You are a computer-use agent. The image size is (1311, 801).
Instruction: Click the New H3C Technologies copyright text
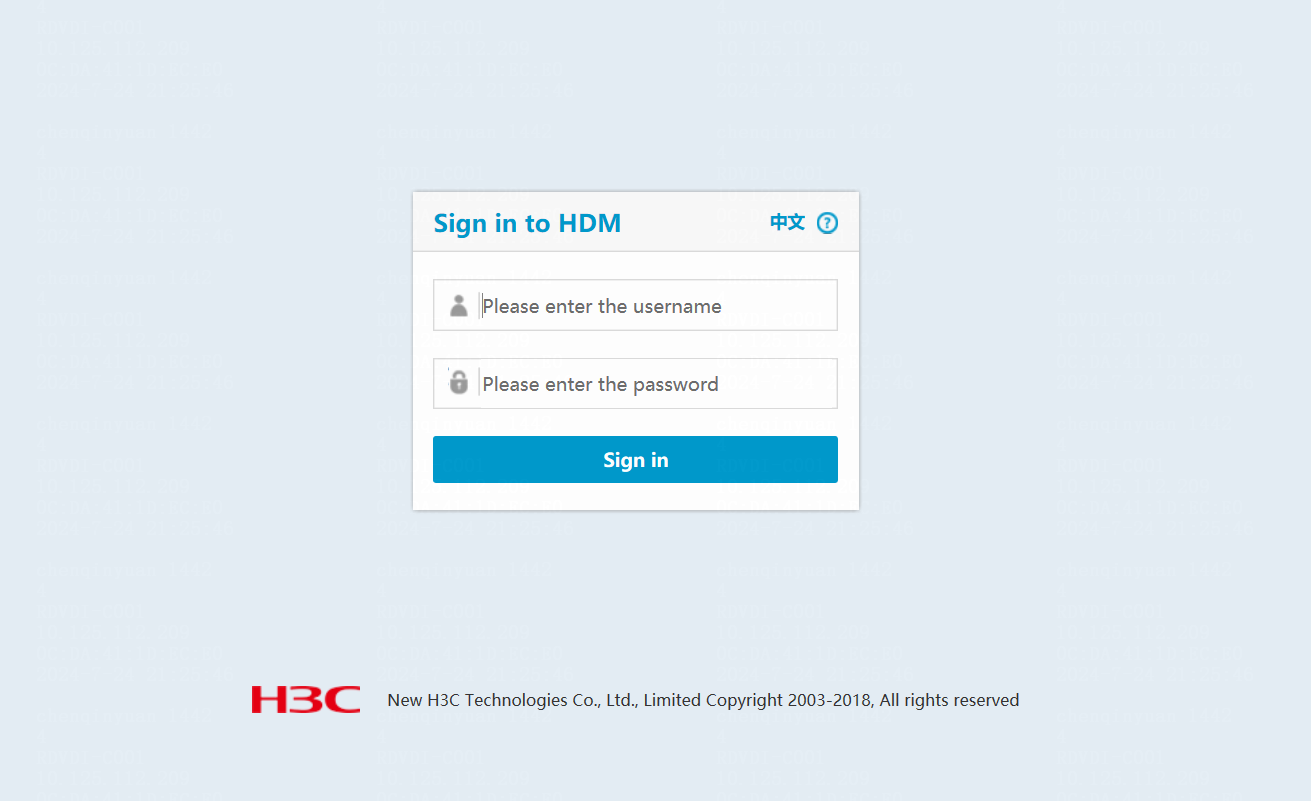tap(703, 700)
